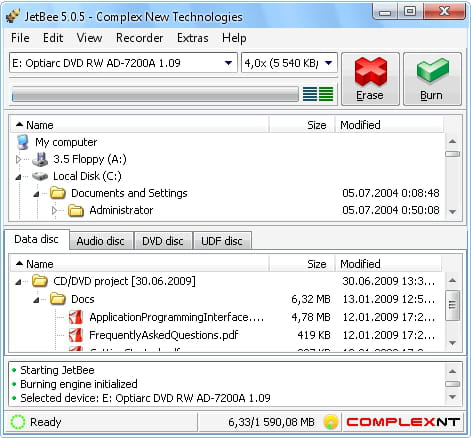Screen dimensions: 471x438
Task: Click the red Erase disc button
Action: [x=370, y=79]
